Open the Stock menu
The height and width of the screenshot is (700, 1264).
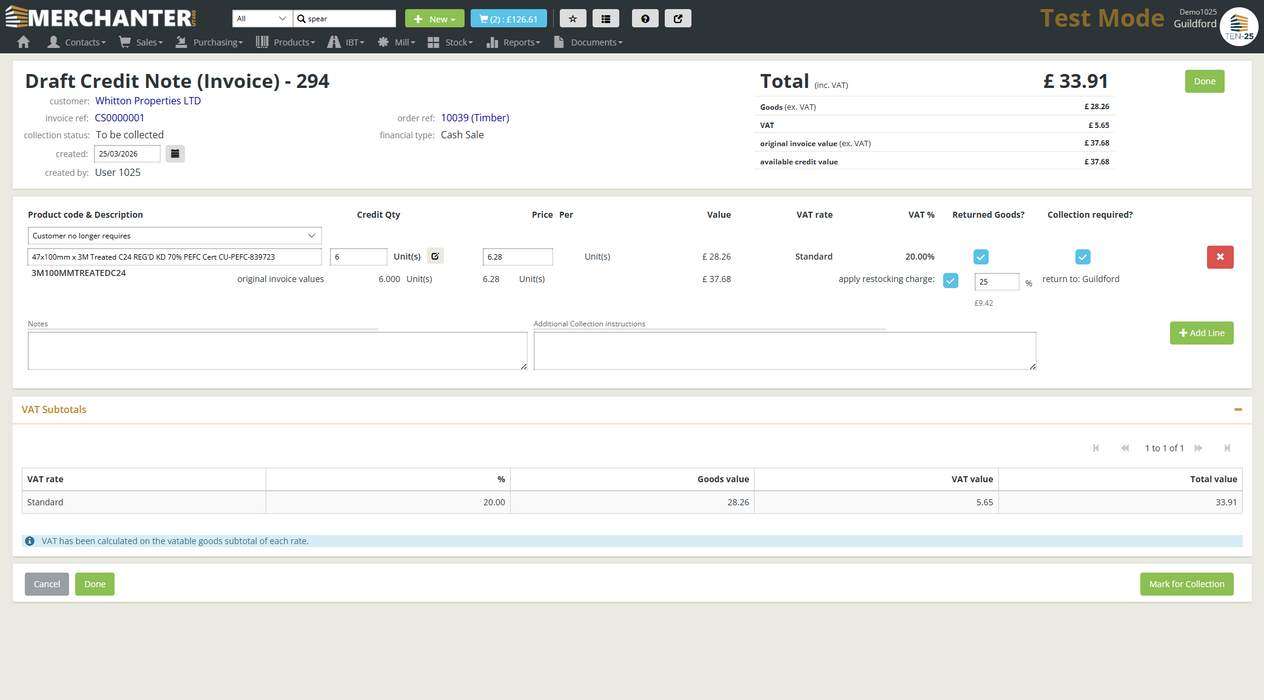tap(451, 42)
